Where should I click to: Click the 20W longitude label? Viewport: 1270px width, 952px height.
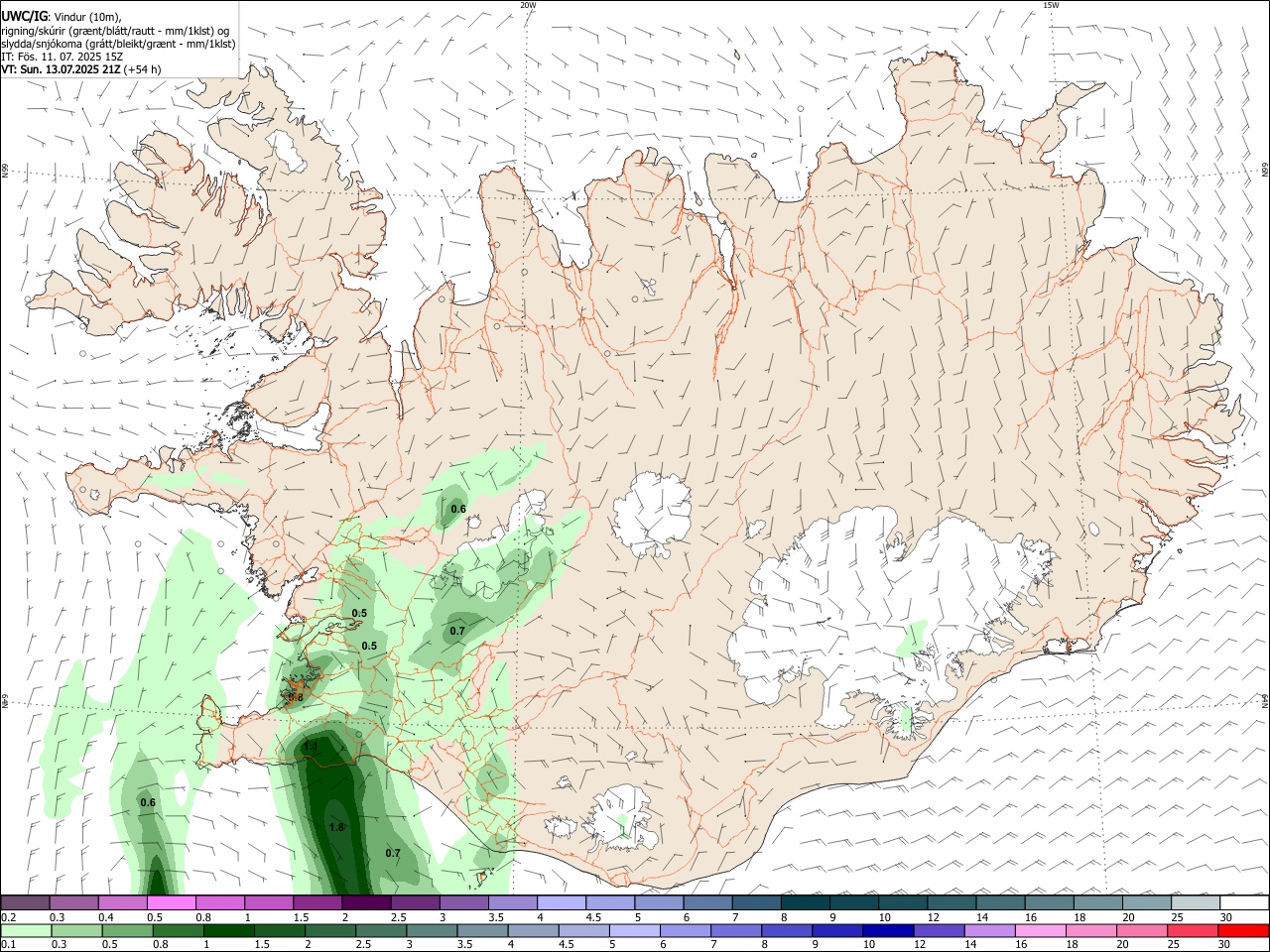click(528, 5)
